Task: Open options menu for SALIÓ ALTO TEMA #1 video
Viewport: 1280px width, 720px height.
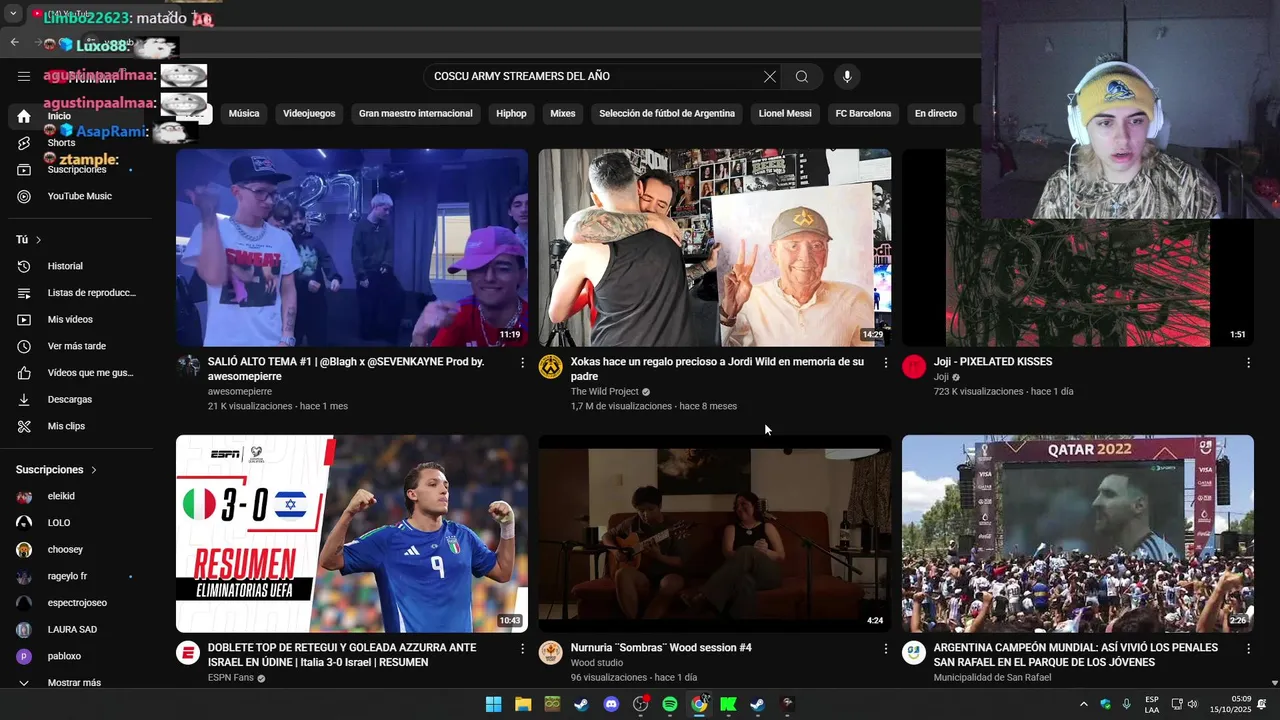Action: click(x=522, y=363)
